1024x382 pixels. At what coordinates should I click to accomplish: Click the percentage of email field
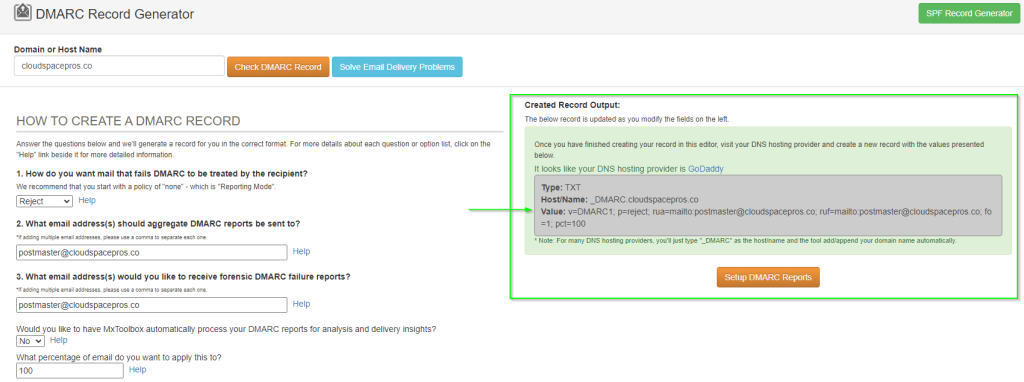[x=69, y=371]
